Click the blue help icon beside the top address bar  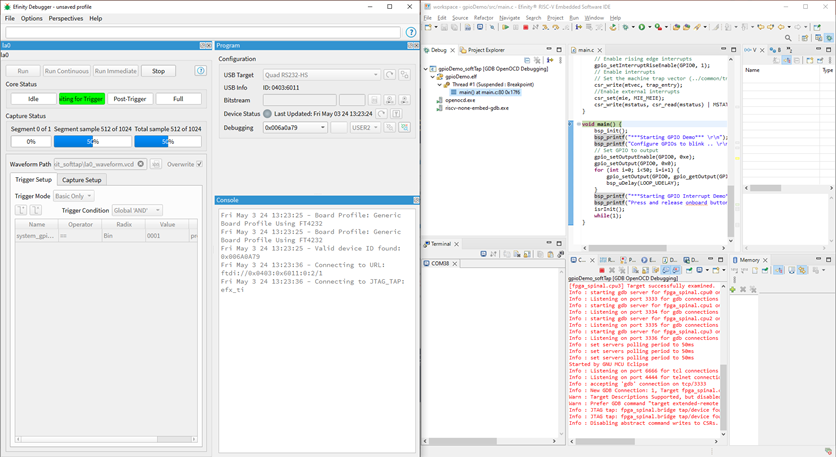click(411, 32)
